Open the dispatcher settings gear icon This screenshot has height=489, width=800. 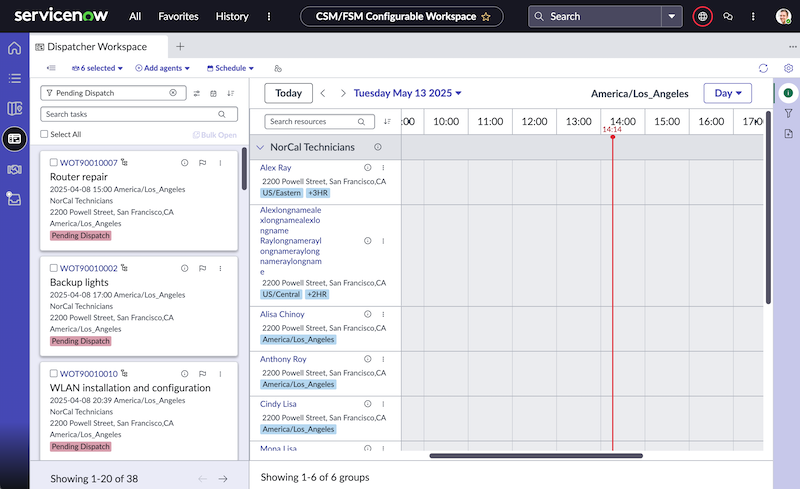788,68
